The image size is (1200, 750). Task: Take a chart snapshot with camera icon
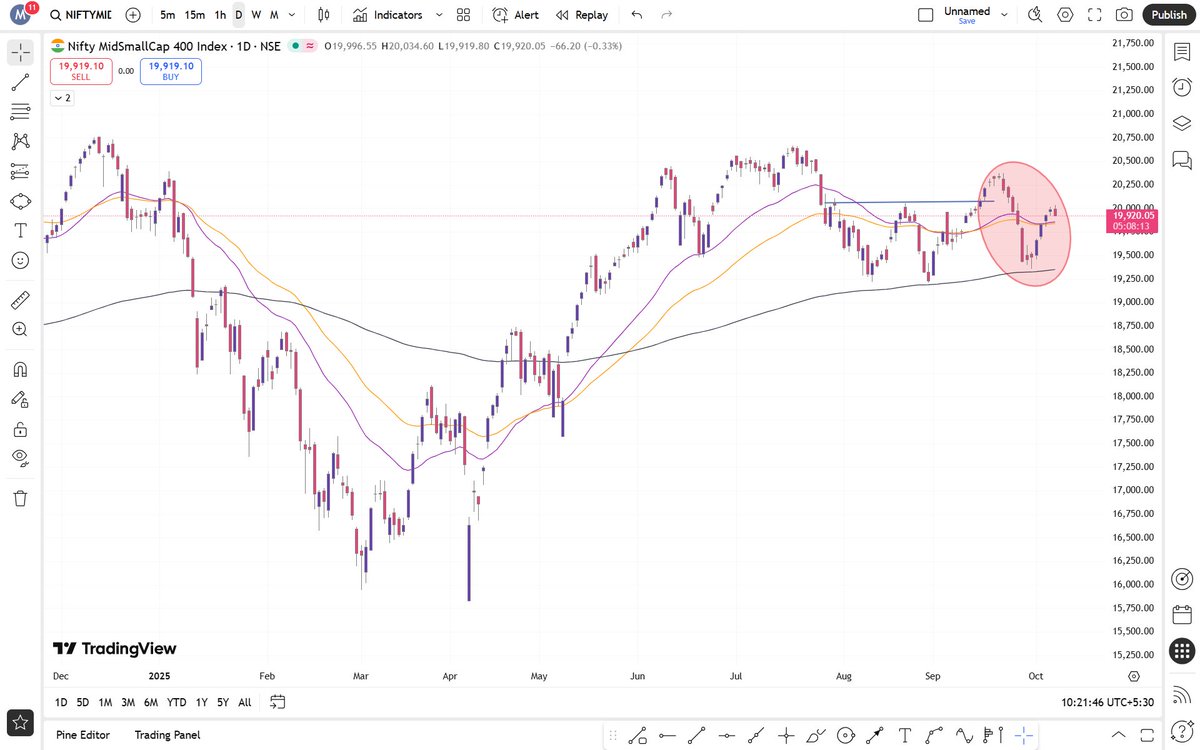(x=1125, y=15)
